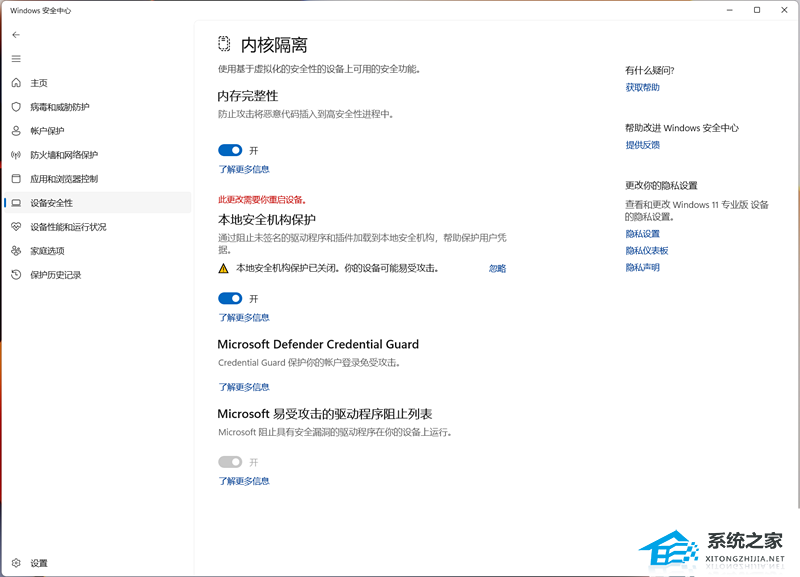Close the Windows 安全中心 window
This screenshot has height=577, width=800.
784,10
